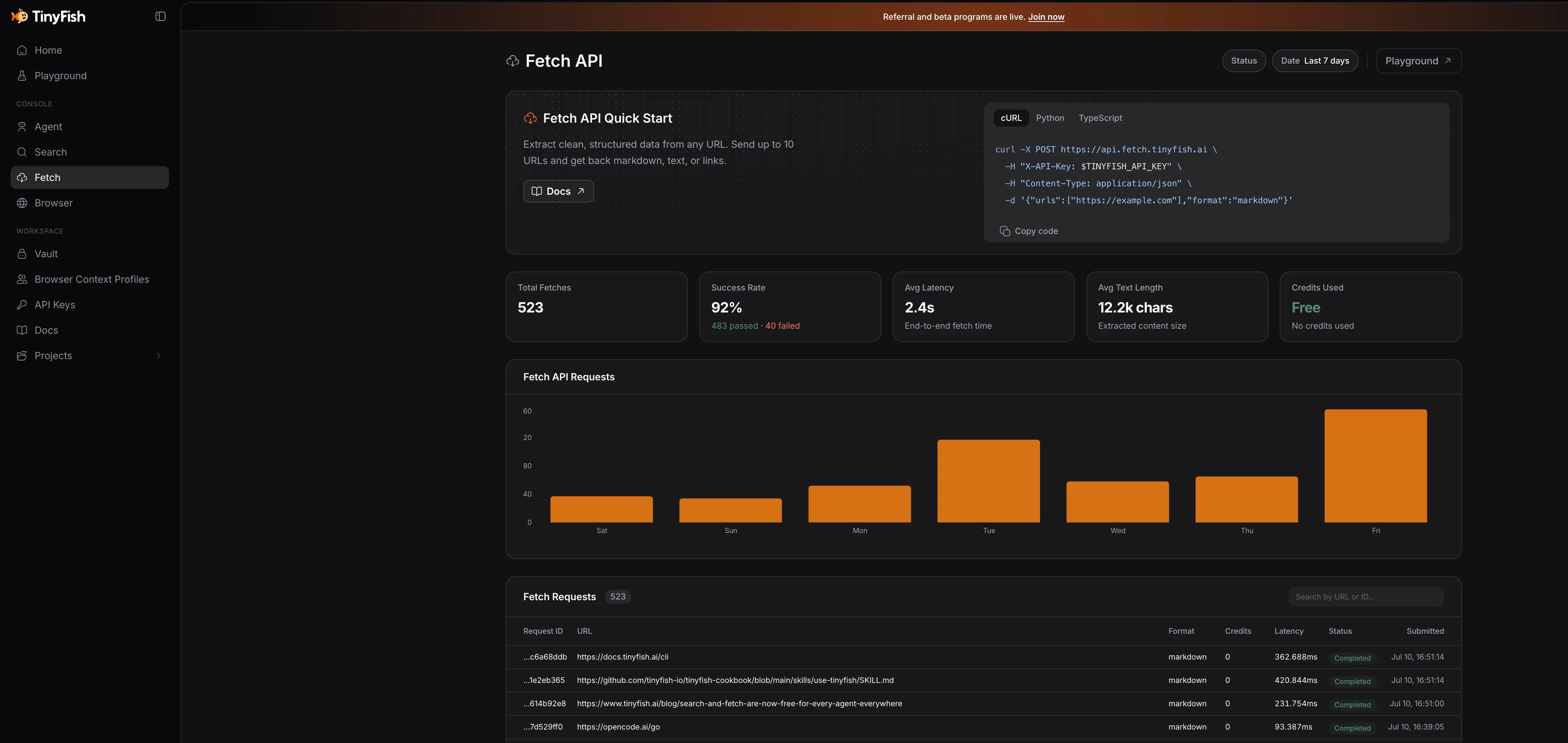The width and height of the screenshot is (1568, 743).
Task: Click the API Keys key icon
Action: (x=22, y=305)
